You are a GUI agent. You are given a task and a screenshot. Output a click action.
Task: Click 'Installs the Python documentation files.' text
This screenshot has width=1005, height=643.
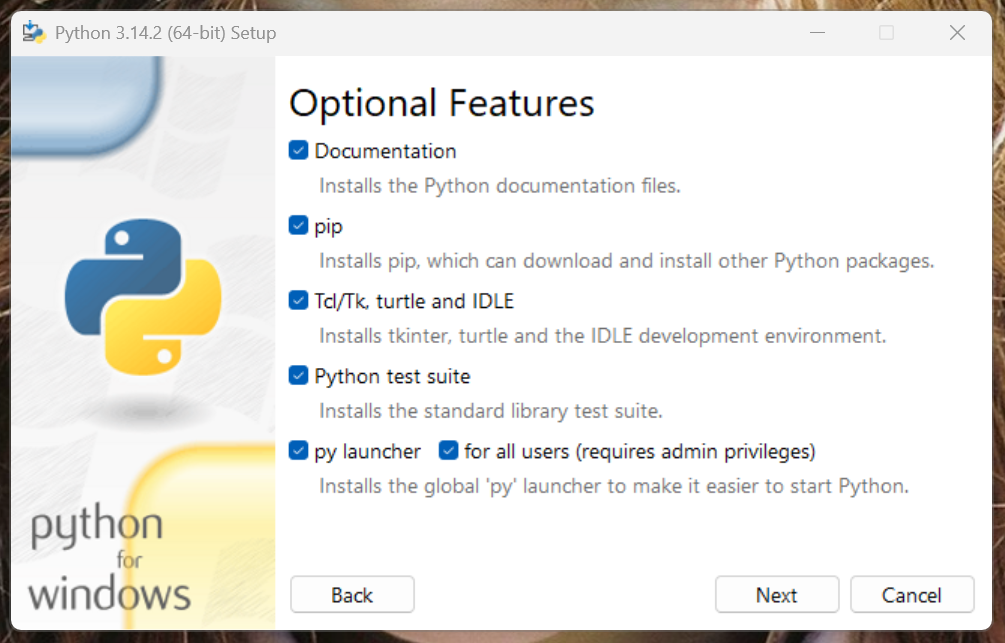click(x=500, y=186)
